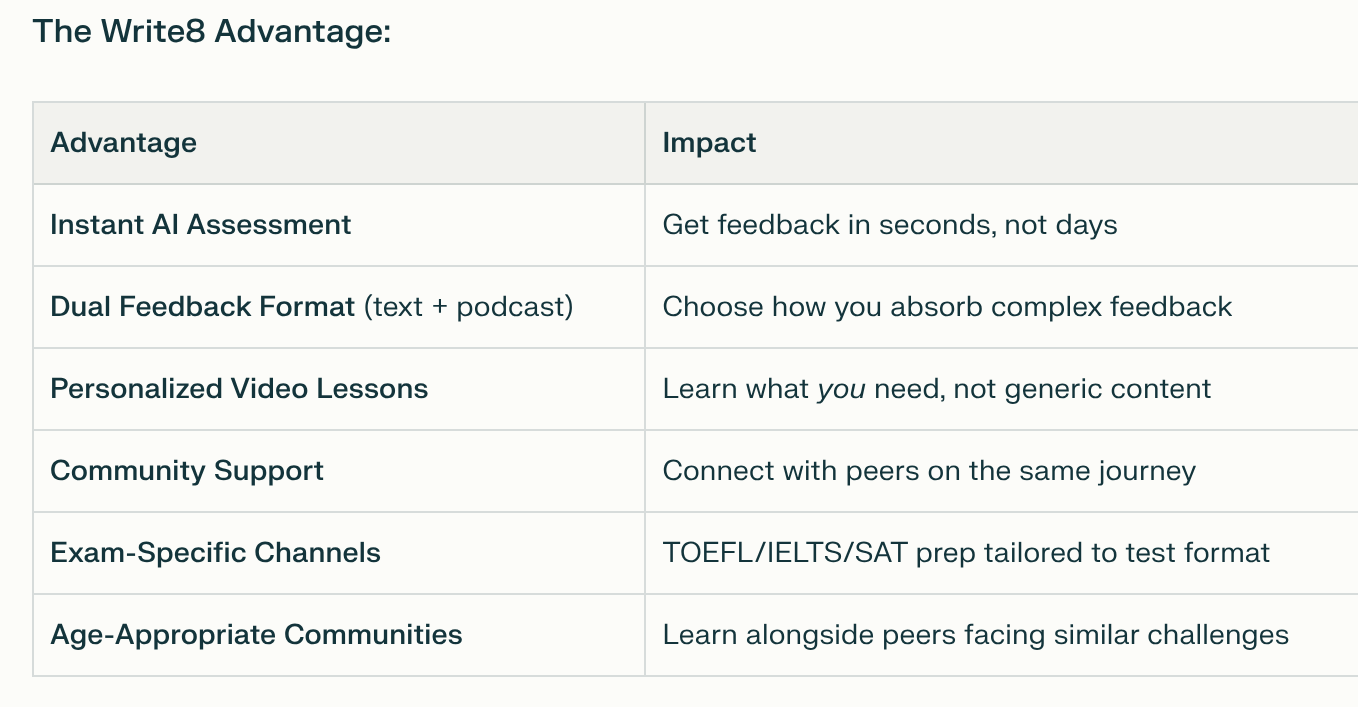
Task: Select the 'Community Support' cell
Action: (x=187, y=470)
